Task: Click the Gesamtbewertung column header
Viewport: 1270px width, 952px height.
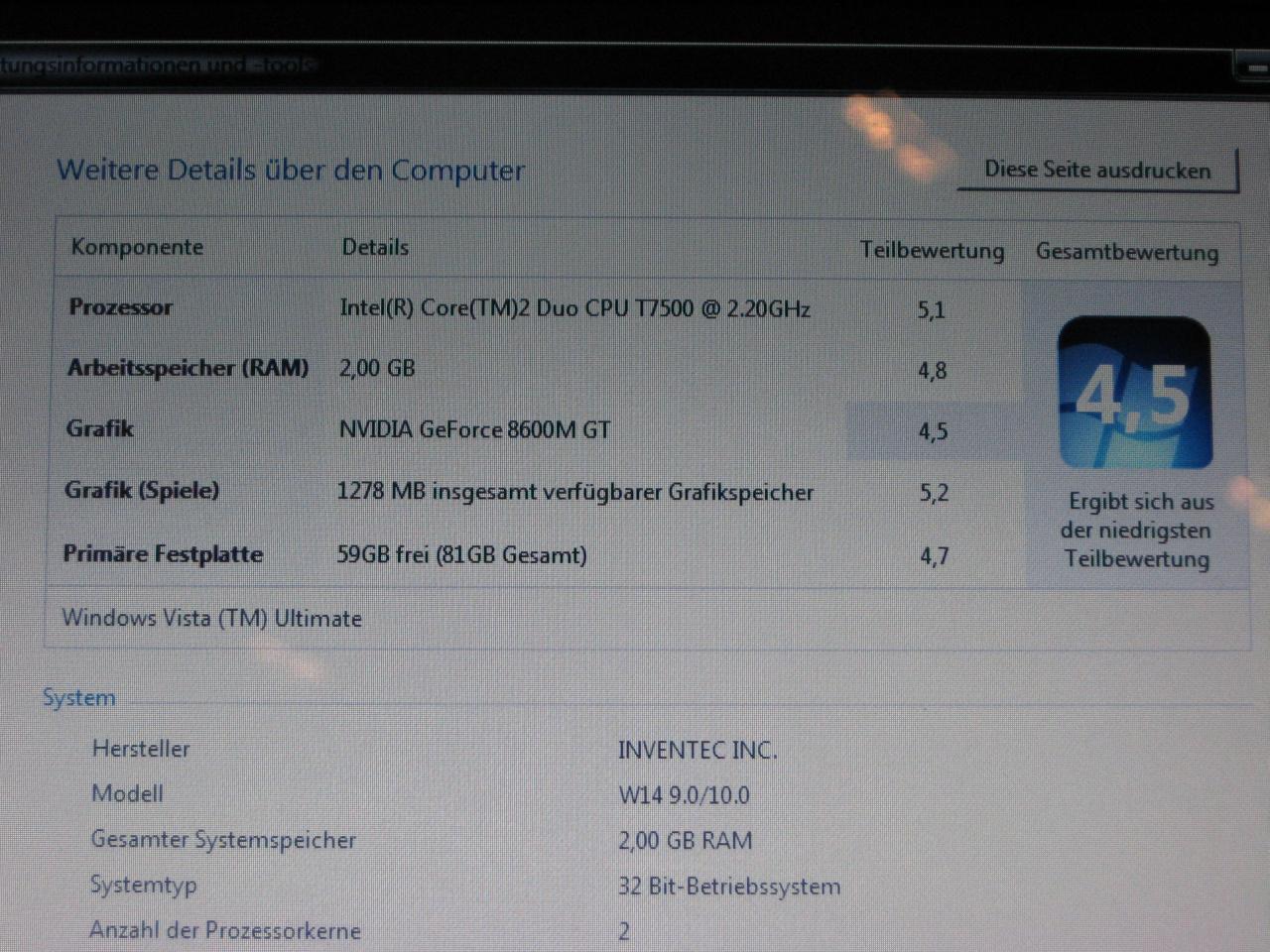Action: (x=1127, y=252)
